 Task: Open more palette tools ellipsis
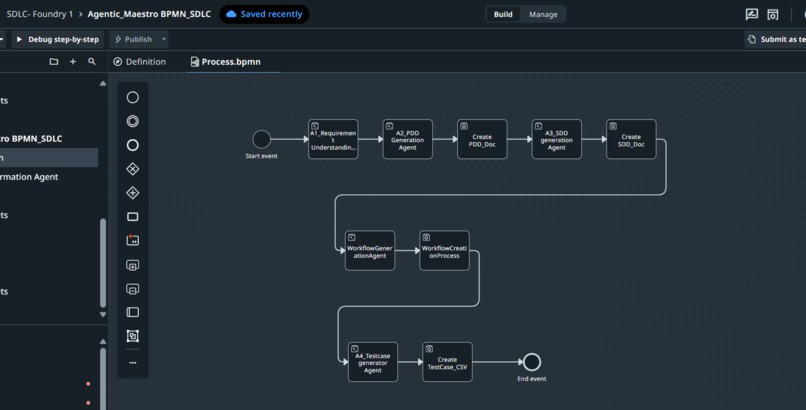coord(133,363)
